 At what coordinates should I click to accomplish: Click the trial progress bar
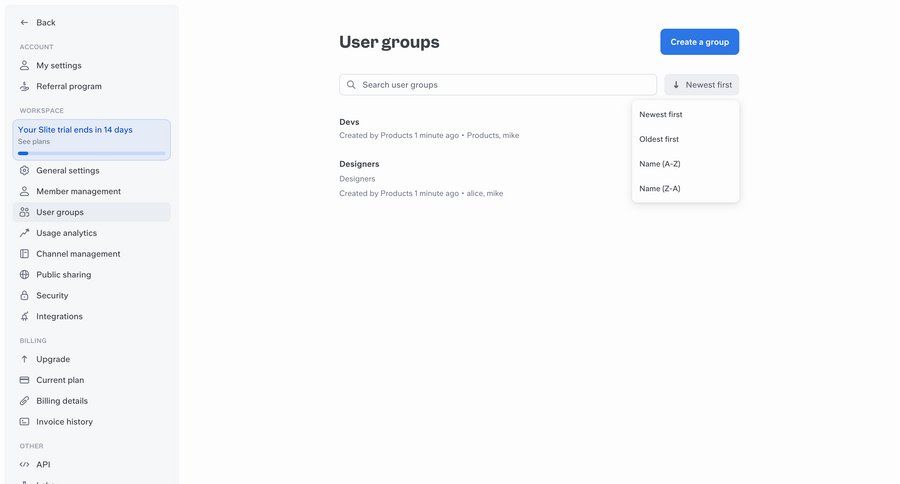91,153
